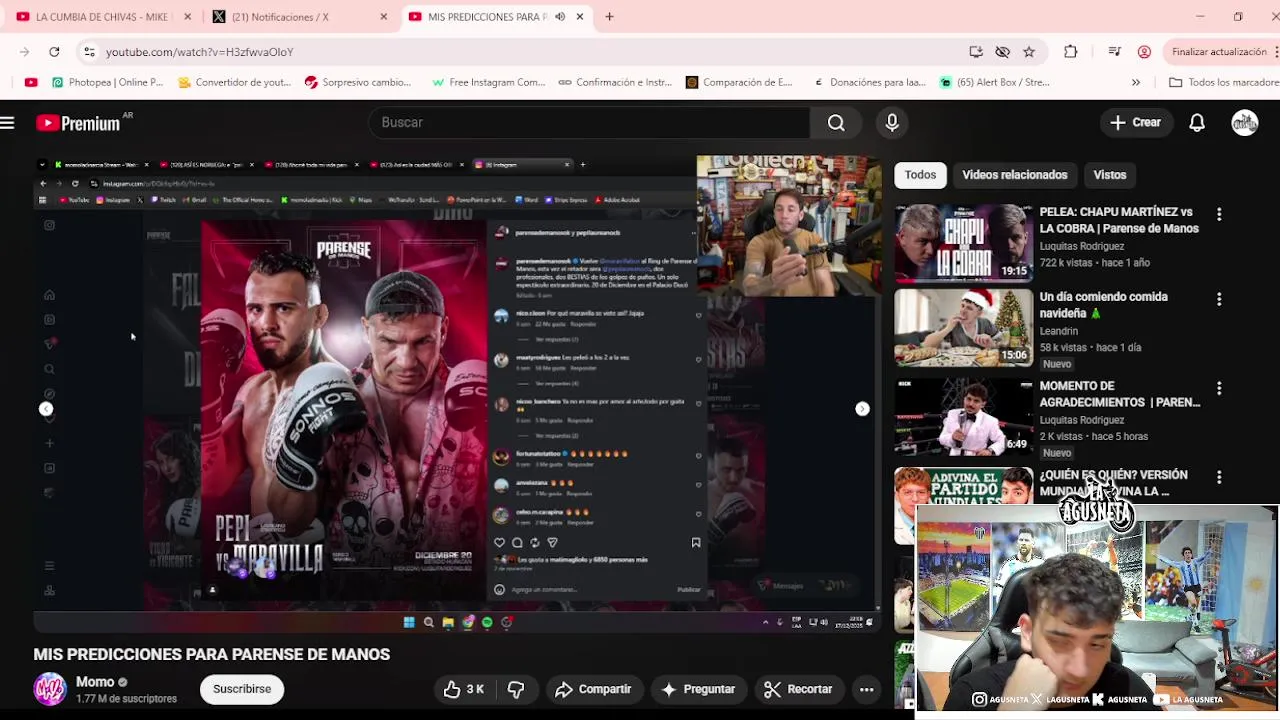
Task: Bookmark this page with the star
Action: 1028,52
